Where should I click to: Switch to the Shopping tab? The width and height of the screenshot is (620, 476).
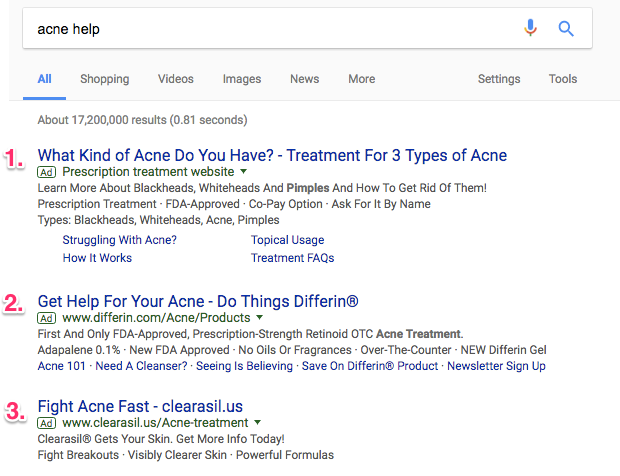coord(105,79)
